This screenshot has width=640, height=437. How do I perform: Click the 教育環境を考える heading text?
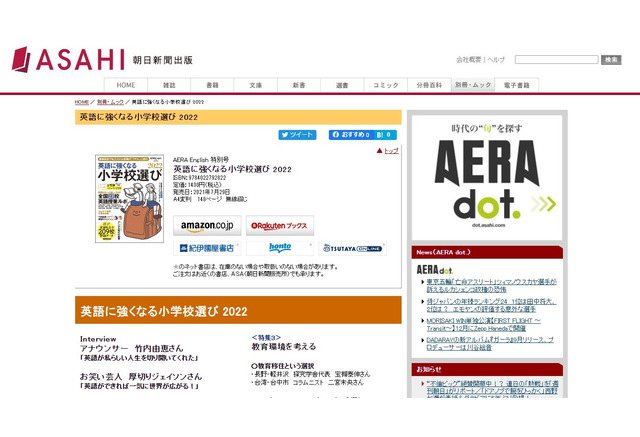click(284, 346)
